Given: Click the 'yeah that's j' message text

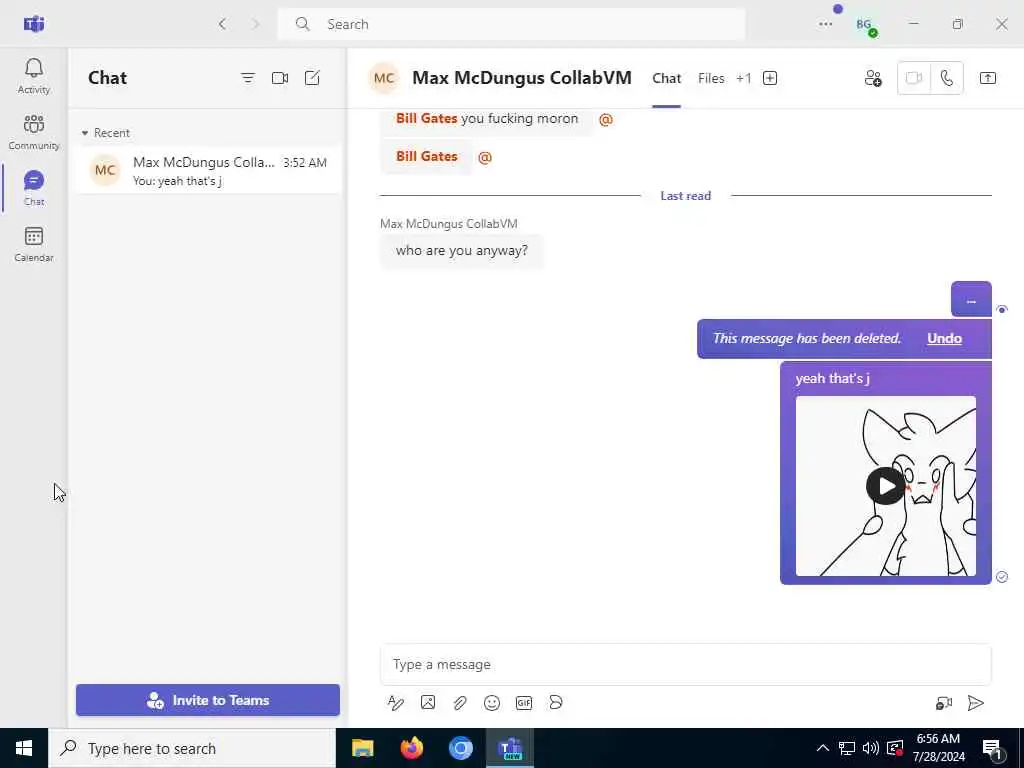Looking at the screenshot, I should (x=832, y=379).
